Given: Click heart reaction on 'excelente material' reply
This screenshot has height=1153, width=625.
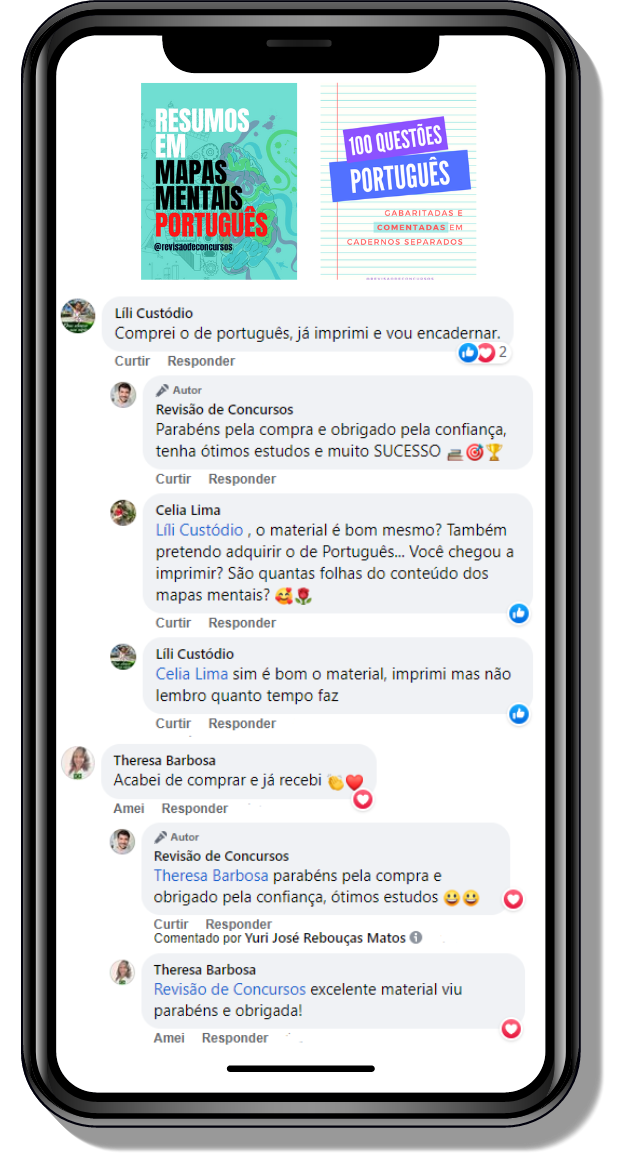Looking at the screenshot, I should coord(511,1029).
